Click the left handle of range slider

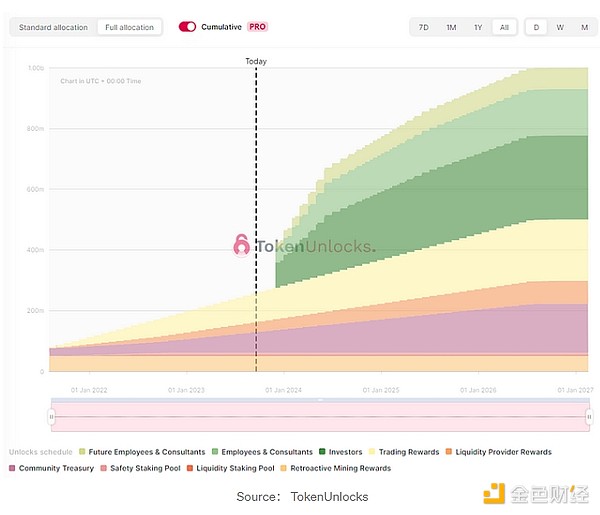52,416
